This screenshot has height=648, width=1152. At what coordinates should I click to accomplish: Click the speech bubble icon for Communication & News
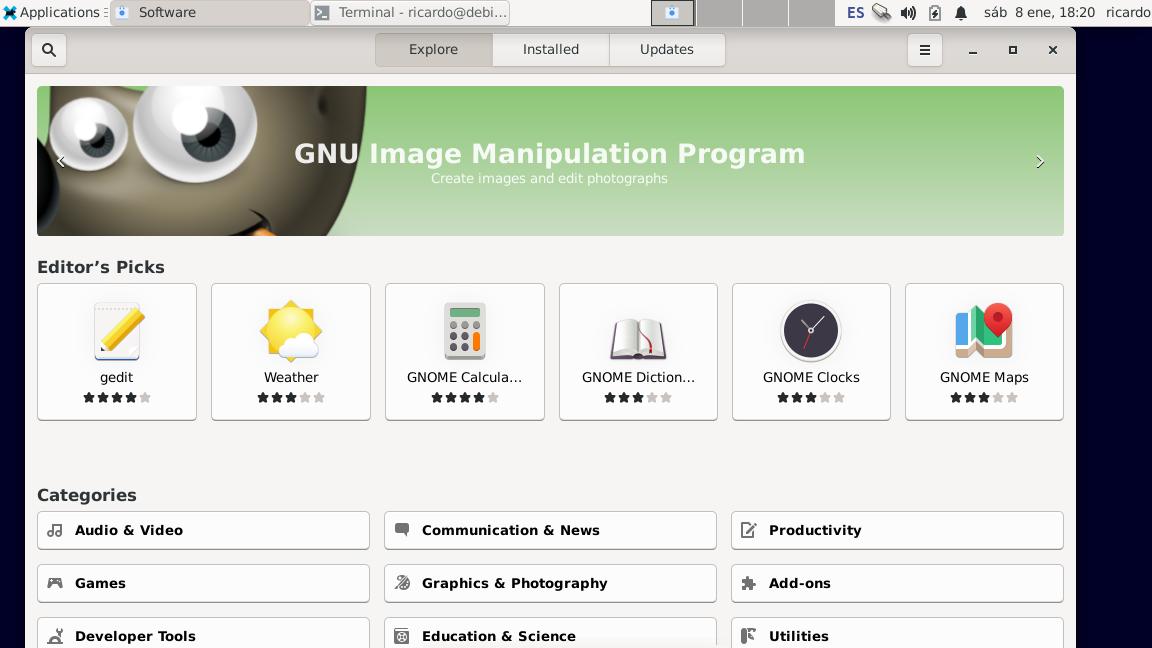(x=402, y=530)
